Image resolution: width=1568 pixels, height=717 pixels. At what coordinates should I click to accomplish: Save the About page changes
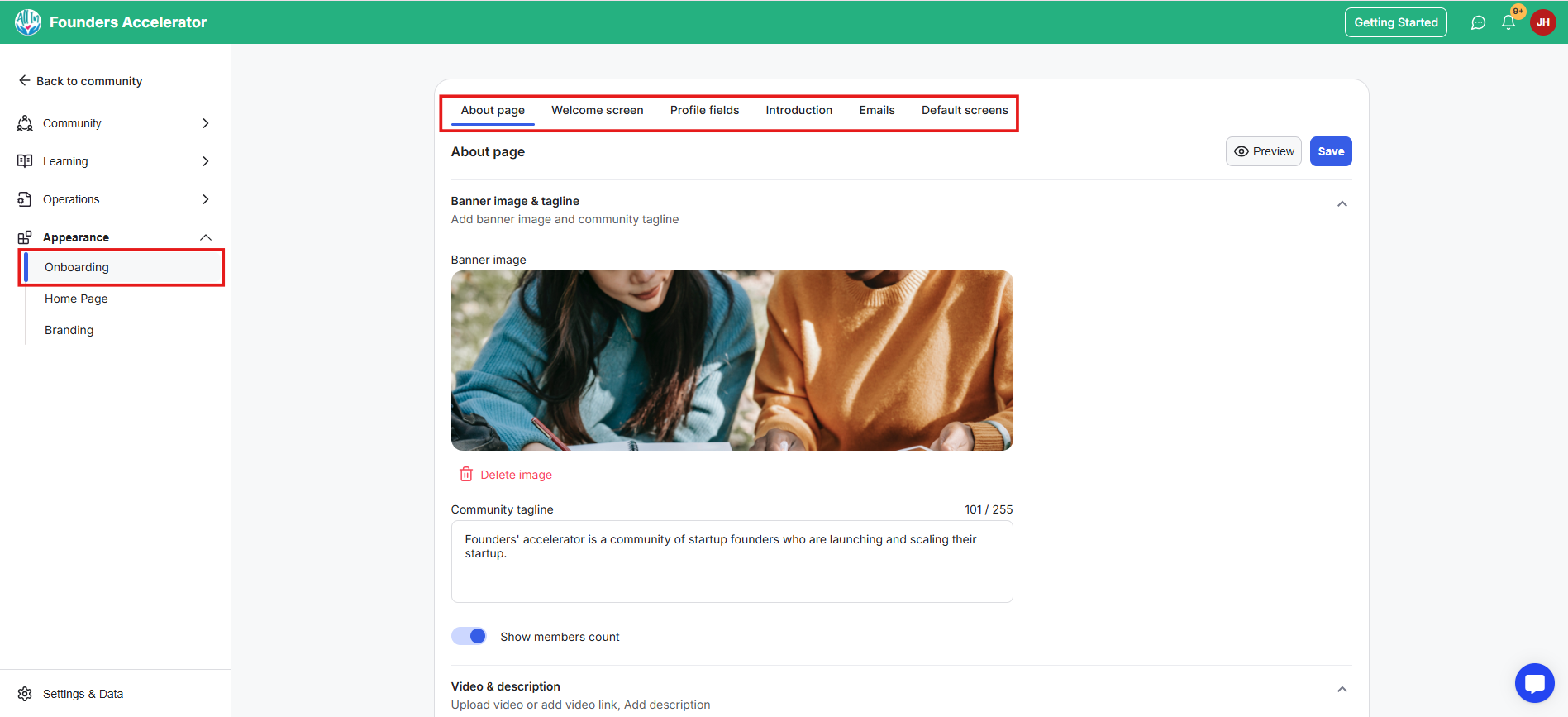[1331, 151]
